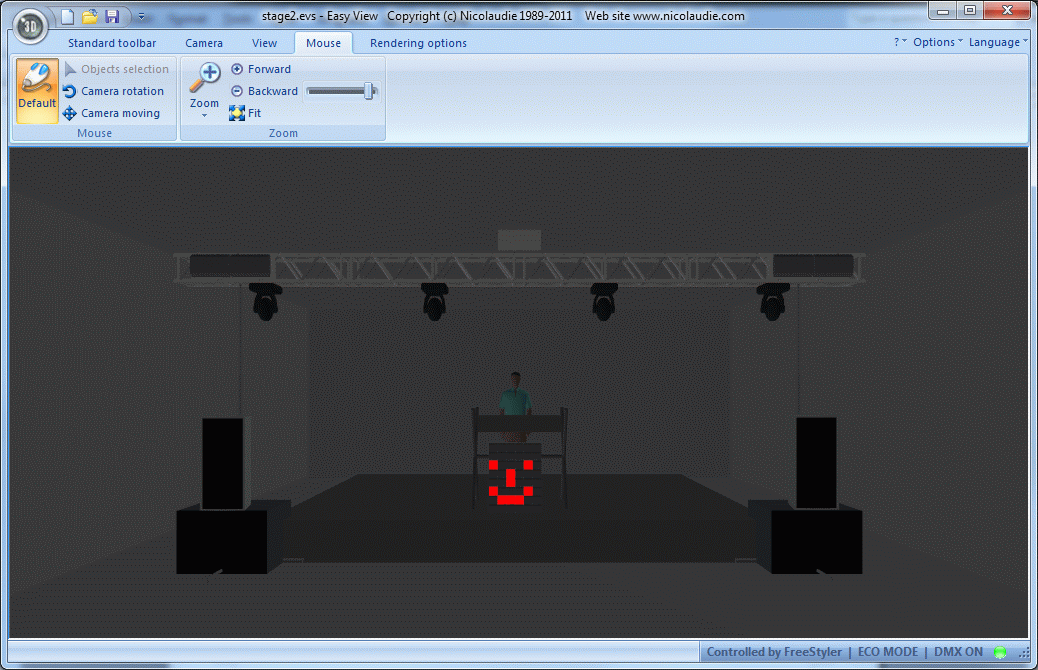The height and width of the screenshot is (670, 1038).
Task: Open the Rendering options tab
Action: [418, 43]
